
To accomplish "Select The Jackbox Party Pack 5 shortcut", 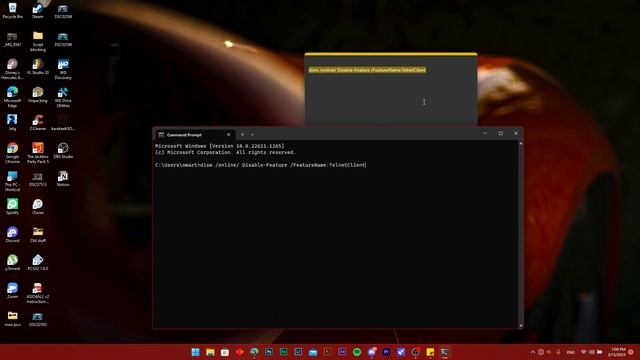I will pos(38,153).
